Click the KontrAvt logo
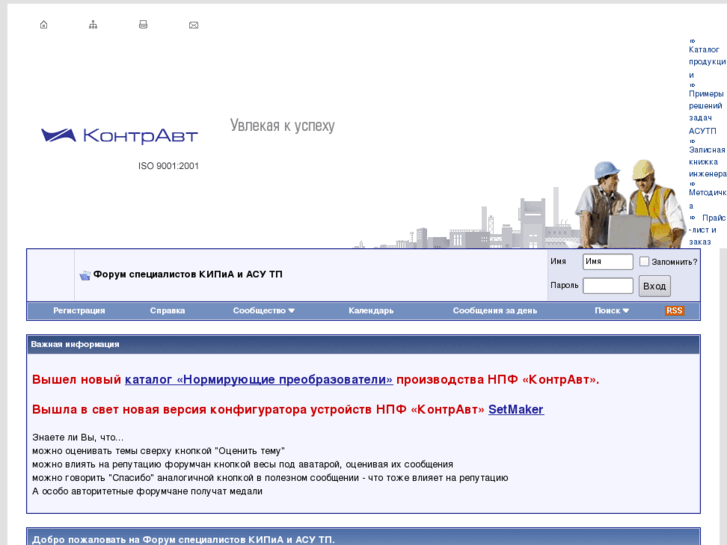Image resolution: width=727 pixels, height=545 pixels. [x=120, y=135]
